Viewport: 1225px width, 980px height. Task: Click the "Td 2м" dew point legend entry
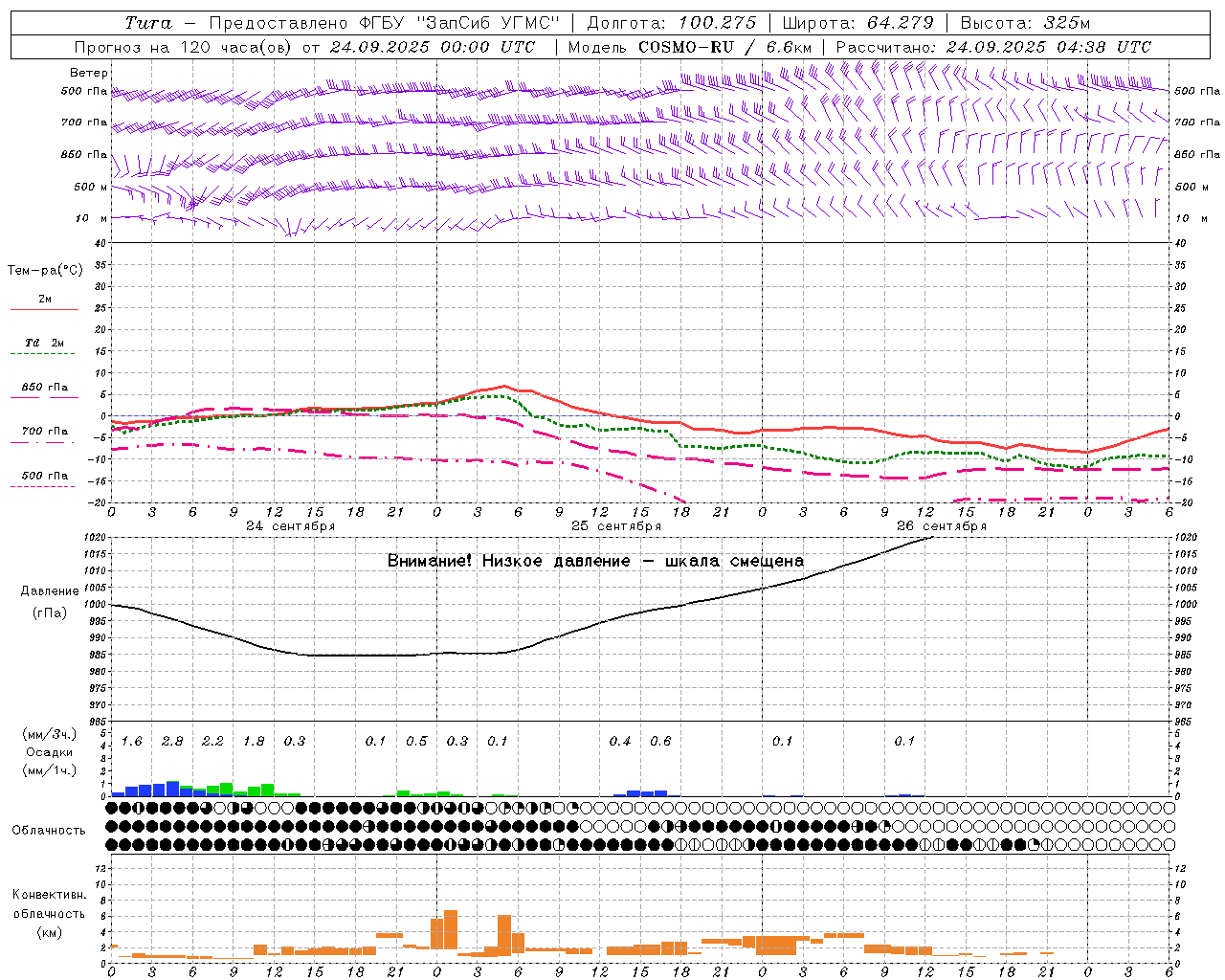pos(44,343)
